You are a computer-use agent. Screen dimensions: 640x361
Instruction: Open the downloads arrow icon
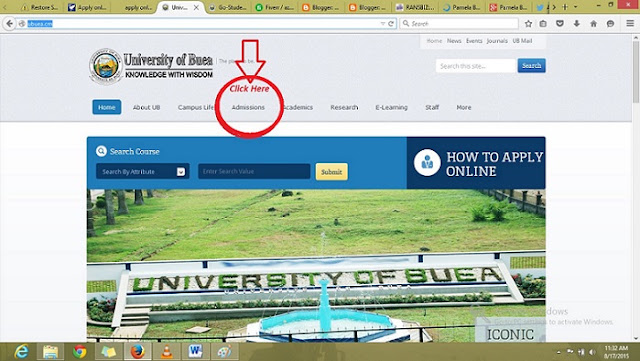576,24
